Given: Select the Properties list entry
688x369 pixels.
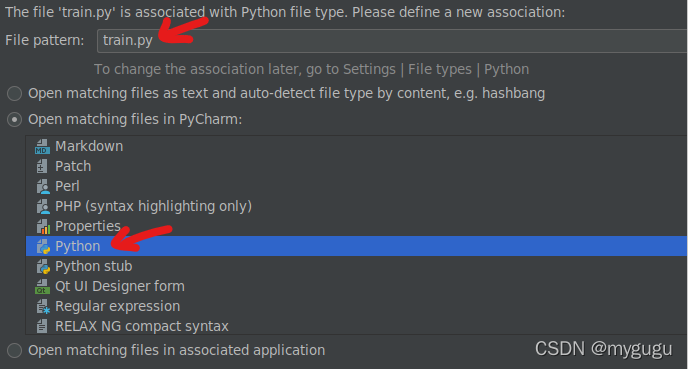Looking at the screenshot, I should [x=356, y=226].
